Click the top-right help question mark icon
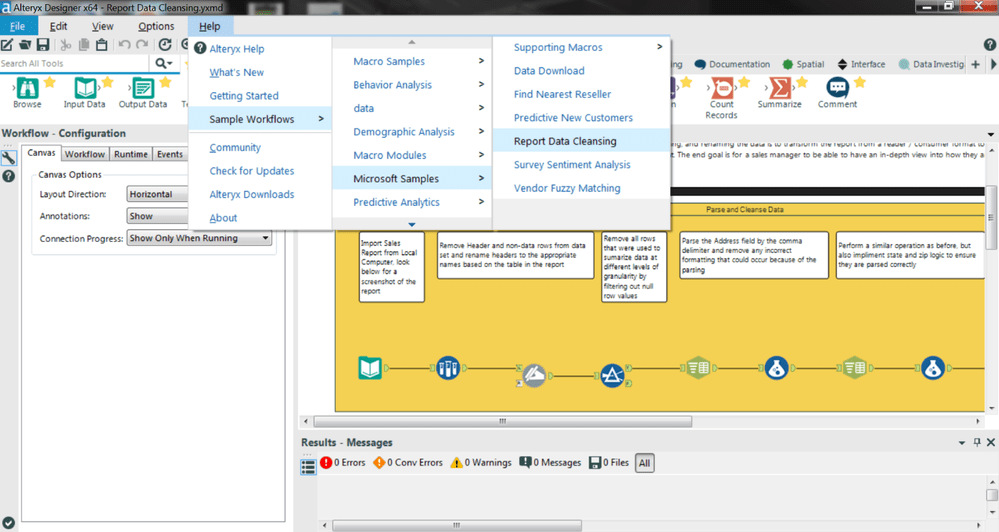 (x=989, y=45)
